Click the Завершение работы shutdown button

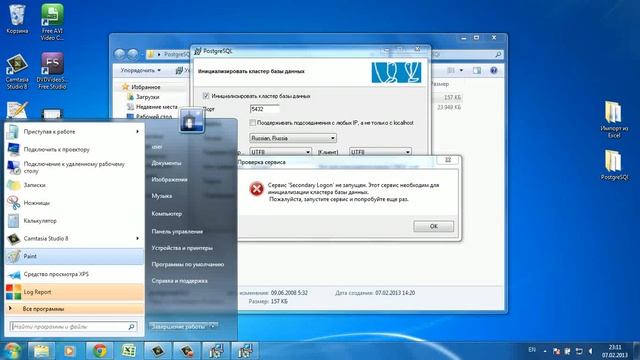click(x=178, y=327)
